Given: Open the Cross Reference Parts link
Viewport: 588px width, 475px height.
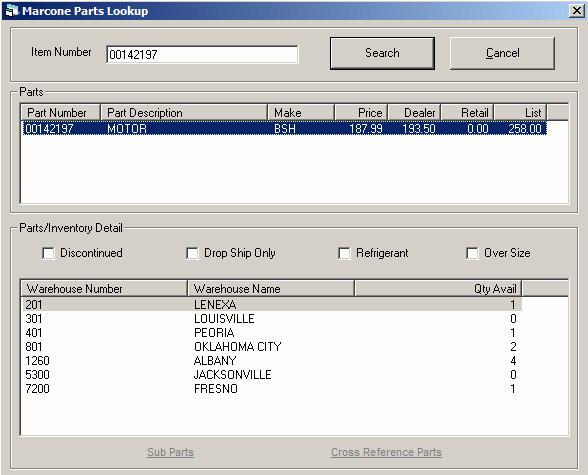Looking at the screenshot, I should (x=386, y=452).
